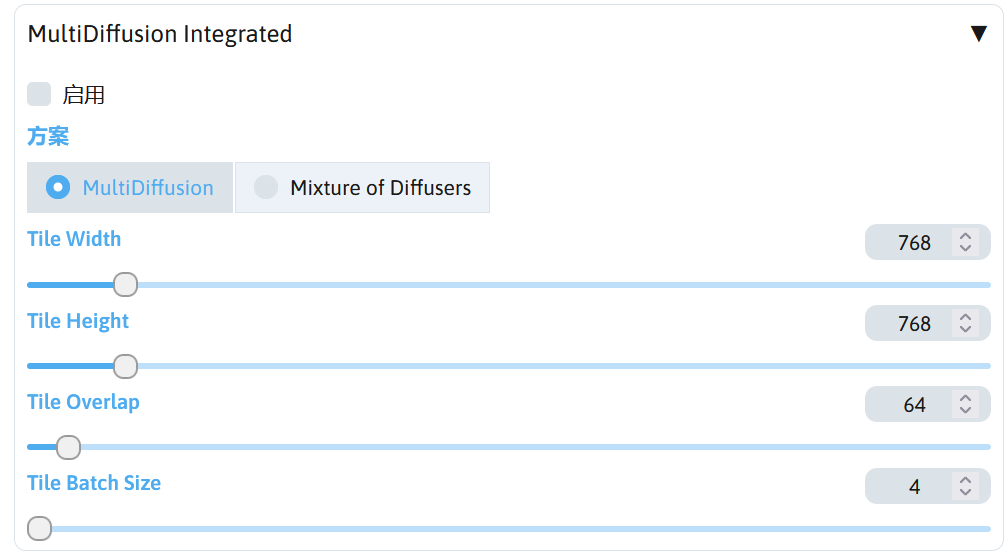Choose Mixture of Diffusers method
The height and width of the screenshot is (555, 1008).
[x=265, y=187]
